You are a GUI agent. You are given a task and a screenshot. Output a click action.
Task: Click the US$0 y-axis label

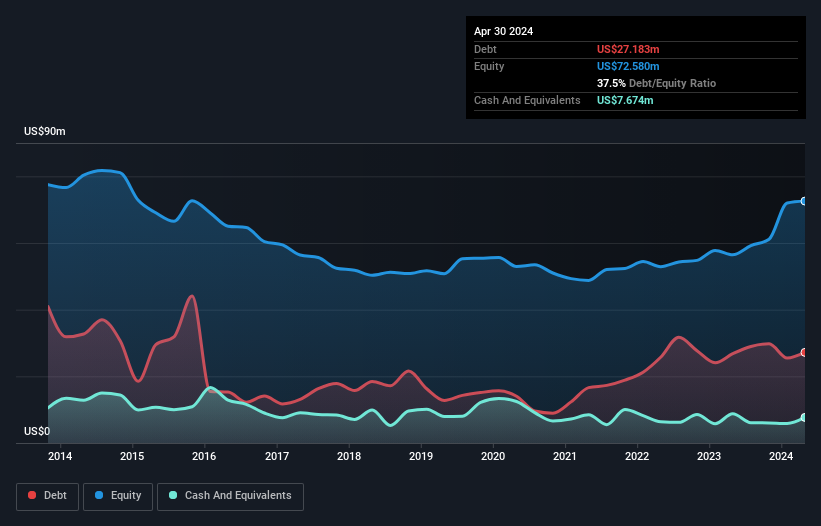point(37,432)
